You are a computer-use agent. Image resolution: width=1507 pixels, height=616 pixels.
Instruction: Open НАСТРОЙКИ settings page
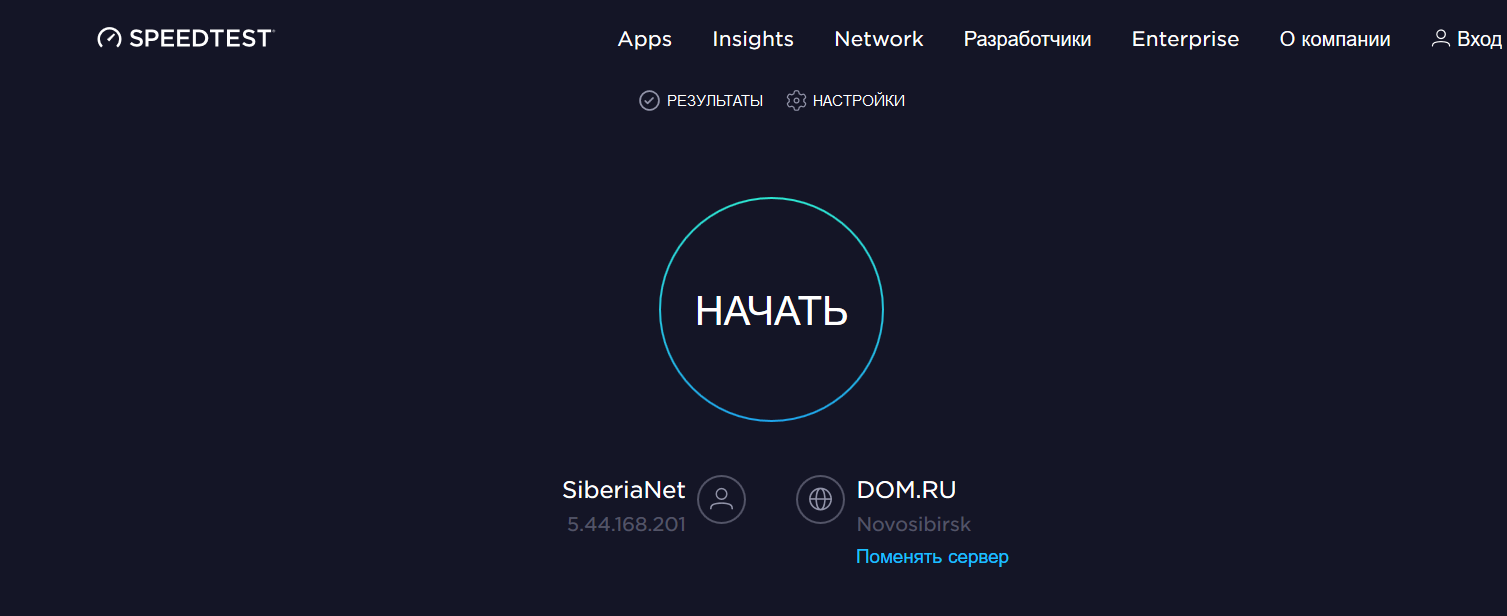(859, 101)
